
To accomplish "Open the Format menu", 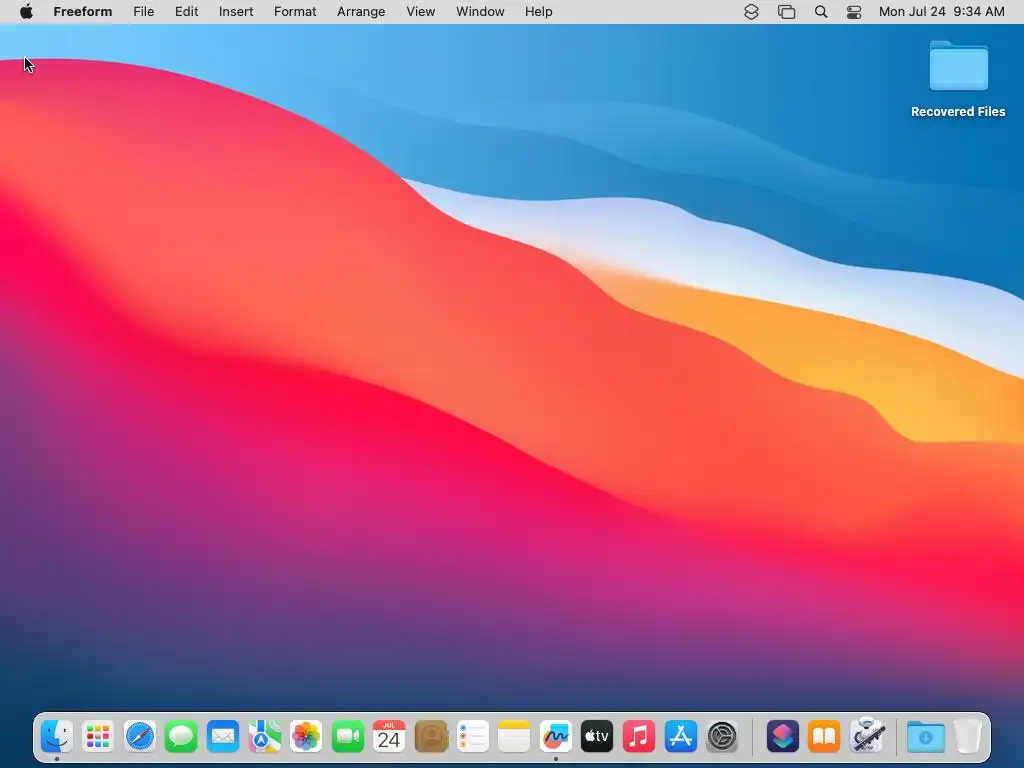I will [295, 12].
